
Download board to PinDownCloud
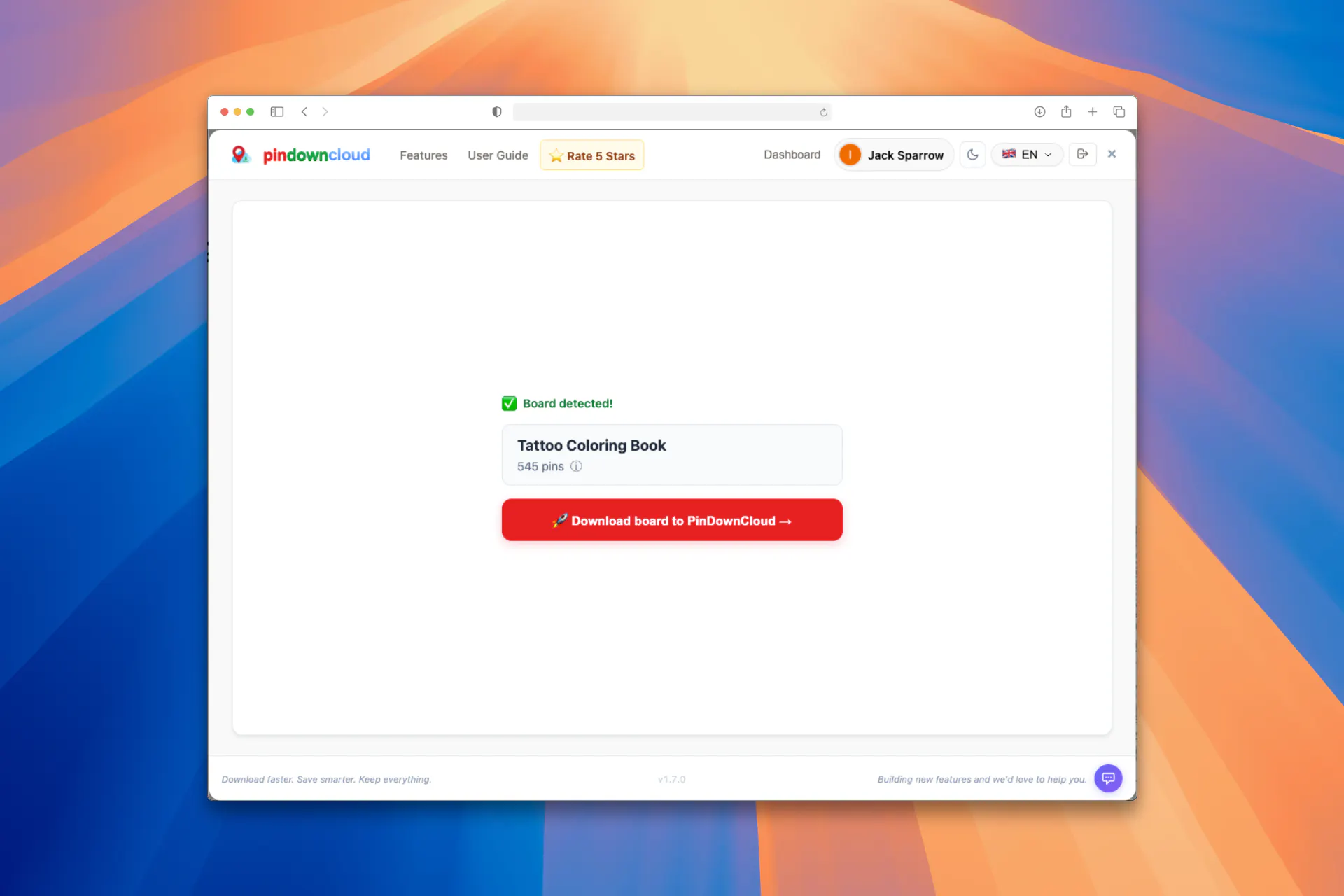[x=672, y=520]
